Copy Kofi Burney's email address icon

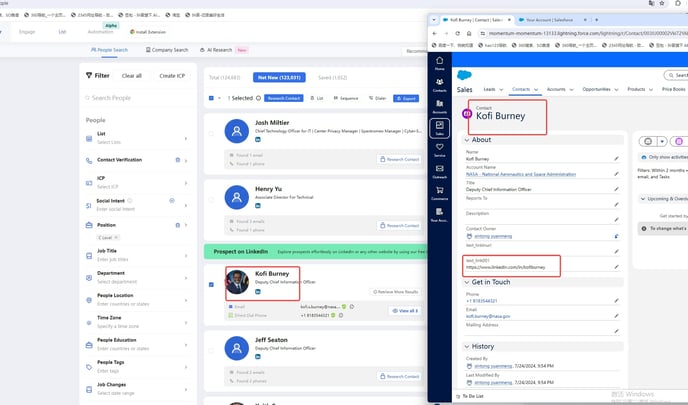352,307
